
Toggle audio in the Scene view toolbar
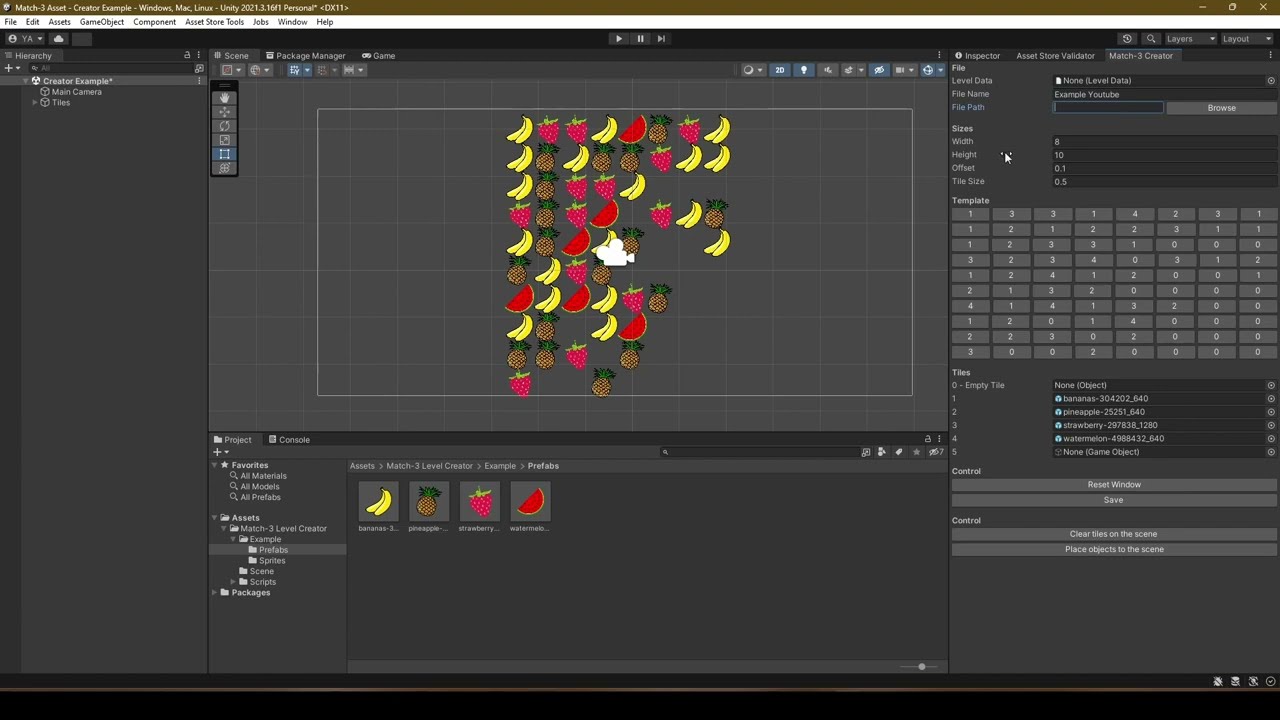click(x=826, y=70)
